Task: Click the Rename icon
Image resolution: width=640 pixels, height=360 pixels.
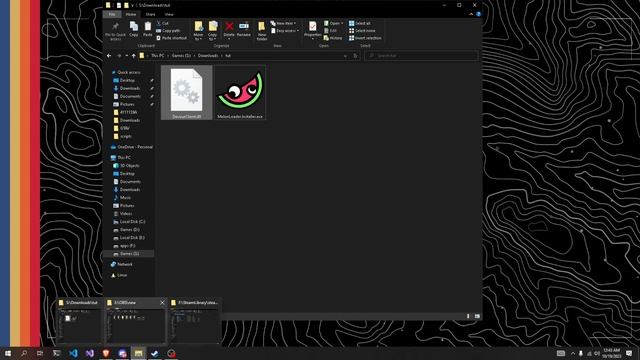Action: coord(244,27)
